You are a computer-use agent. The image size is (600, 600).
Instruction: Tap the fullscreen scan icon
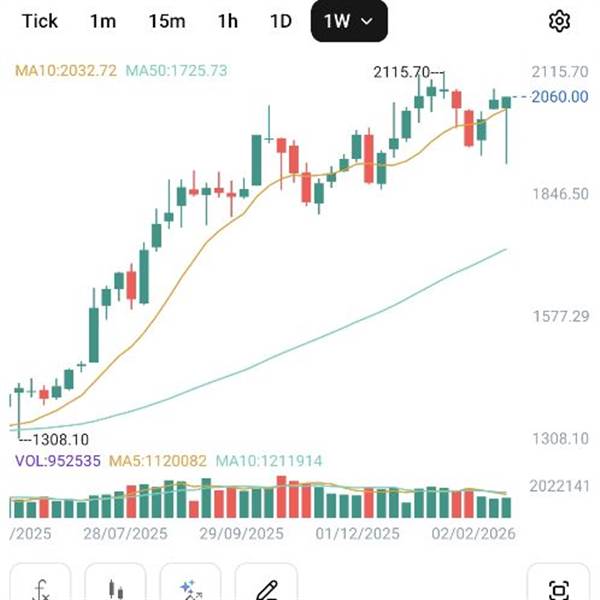[x=558, y=588]
